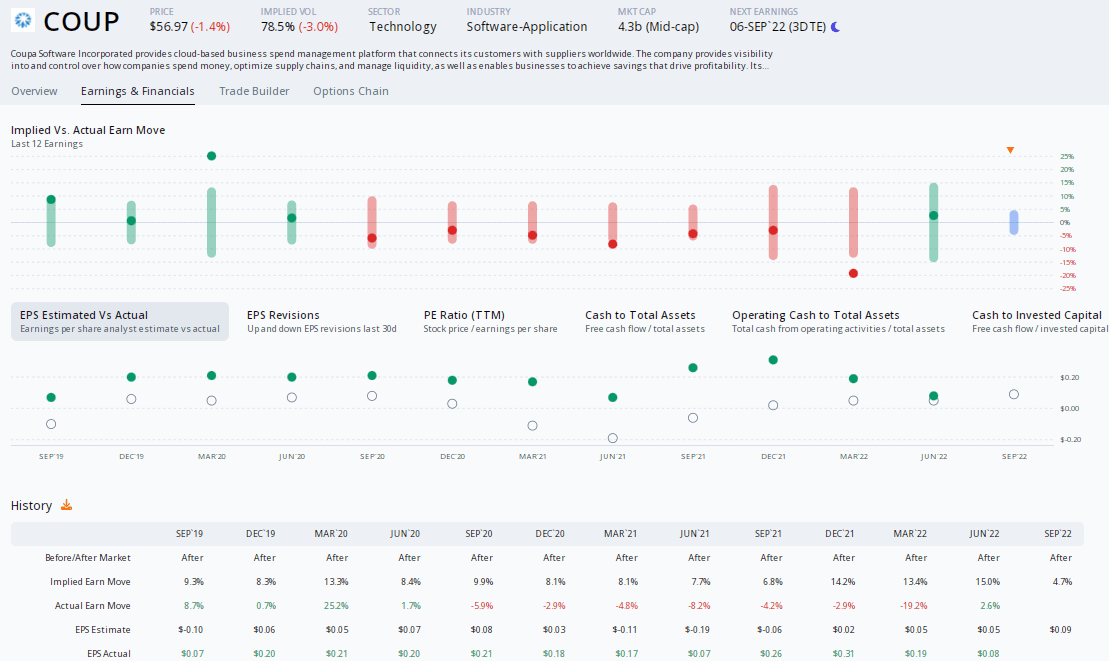Click the History section heading
This screenshot has height=661, width=1109.
(31, 505)
